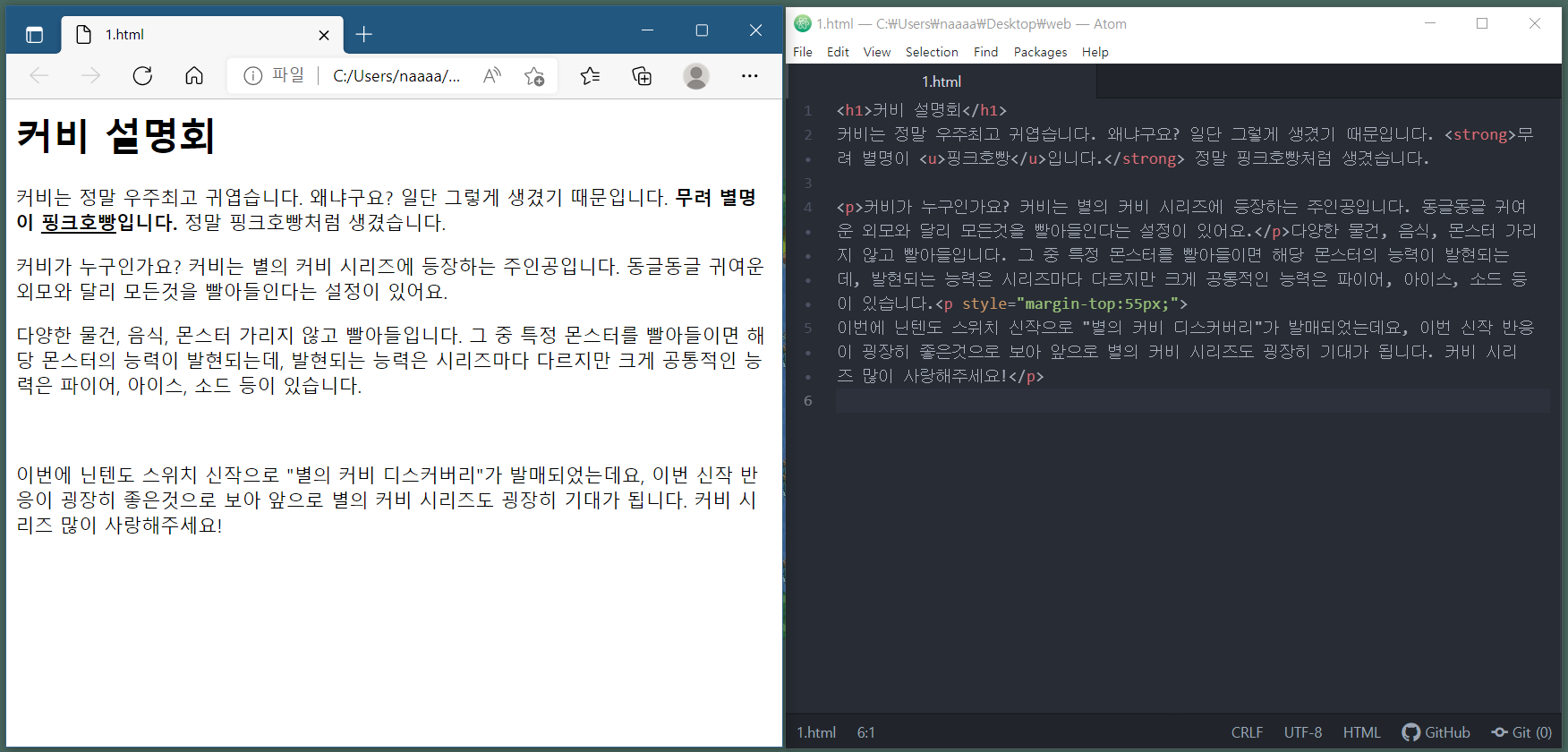Click underlined 핑크호빵 text in browser
1568x752 pixels.
tap(79, 222)
